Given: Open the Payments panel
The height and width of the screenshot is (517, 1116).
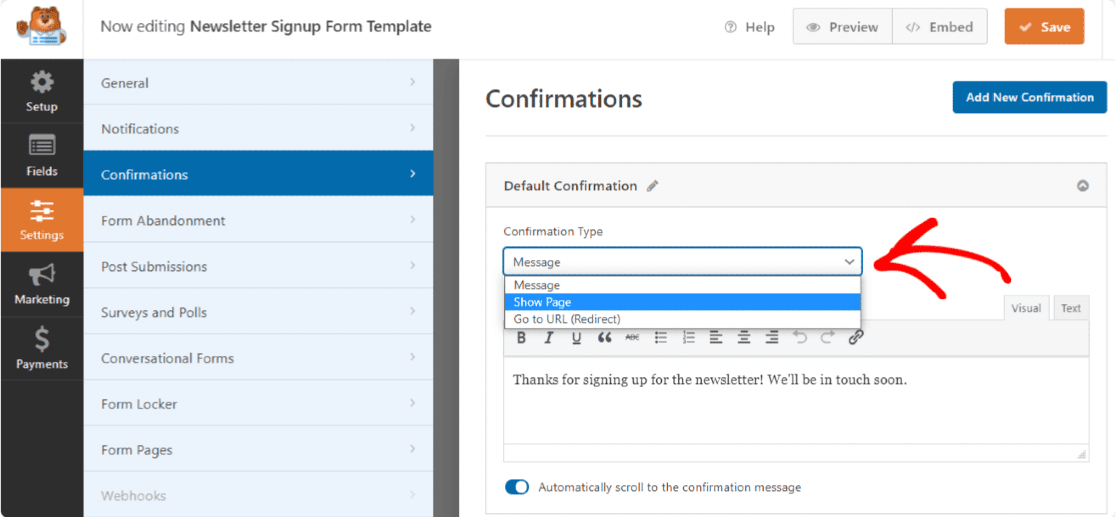Looking at the screenshot, I should click(42, 348).
